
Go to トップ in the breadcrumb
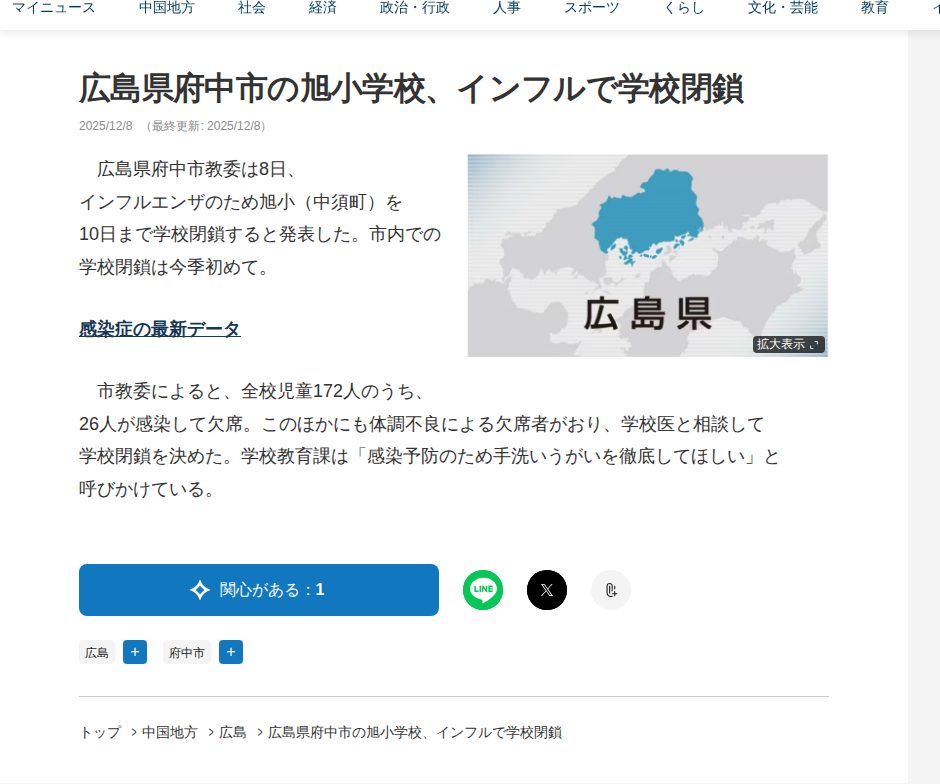(101, 732)
